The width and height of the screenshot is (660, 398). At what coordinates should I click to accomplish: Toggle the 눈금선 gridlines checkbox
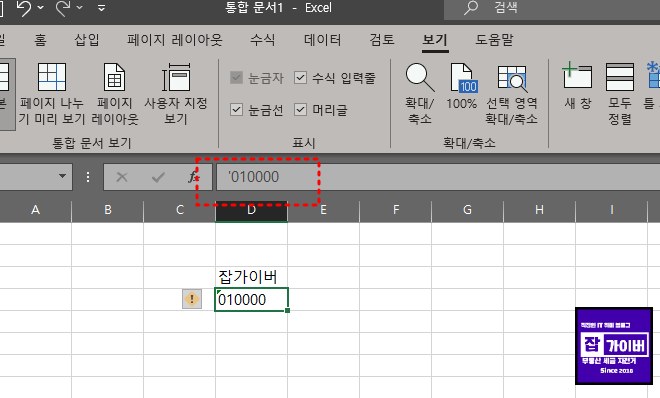[x=237, y=110]
